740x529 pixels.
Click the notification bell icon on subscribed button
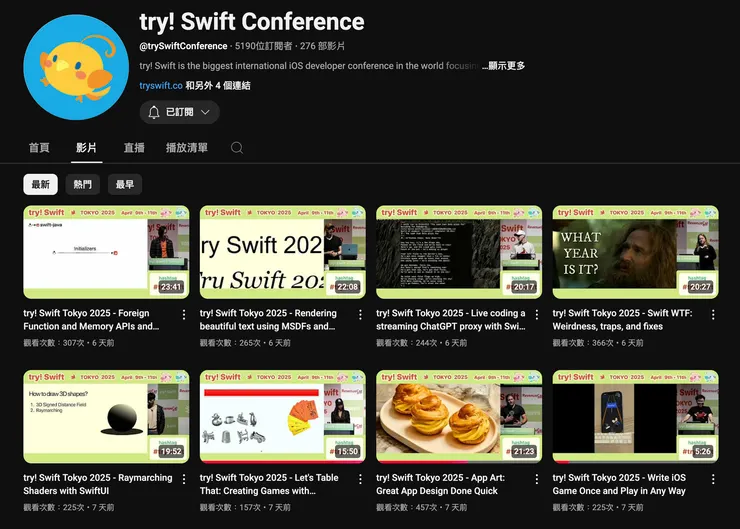(154, 112)
